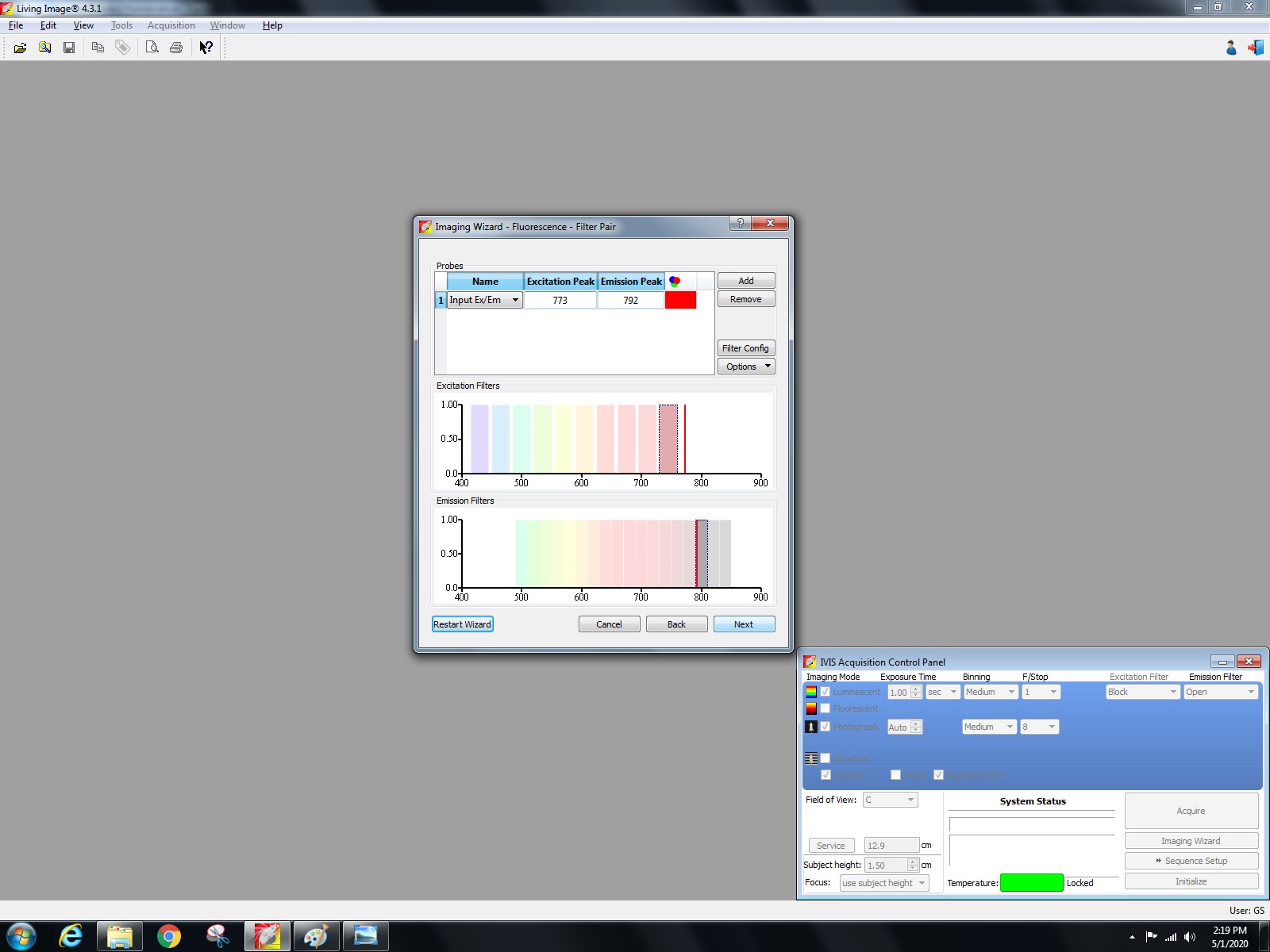
Task: Activate the What's This help cursor icon
Action: pos(206,48)
